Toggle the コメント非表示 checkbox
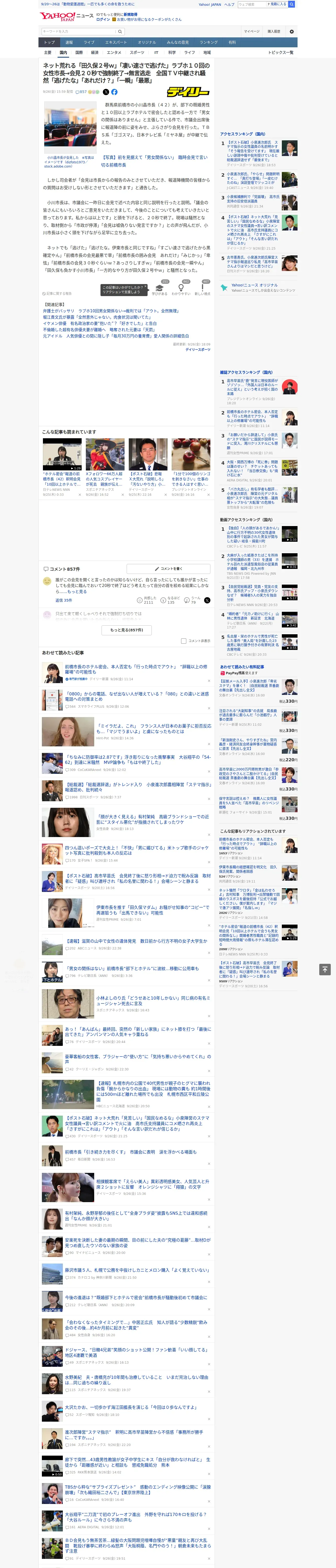Image resolution: width=336 pixels, height=1568 pixels. 183,641
